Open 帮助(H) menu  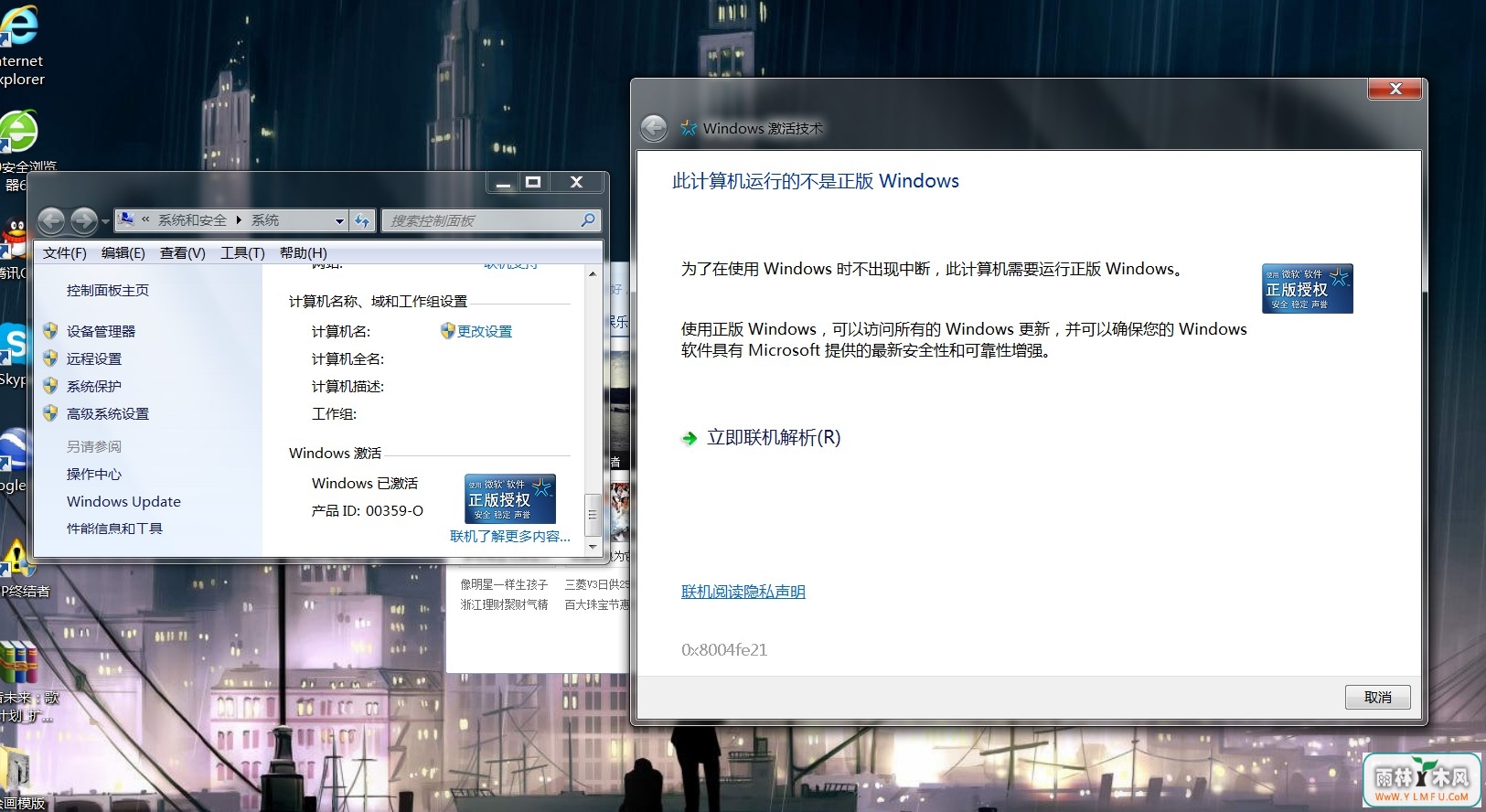tap(303, 253)
